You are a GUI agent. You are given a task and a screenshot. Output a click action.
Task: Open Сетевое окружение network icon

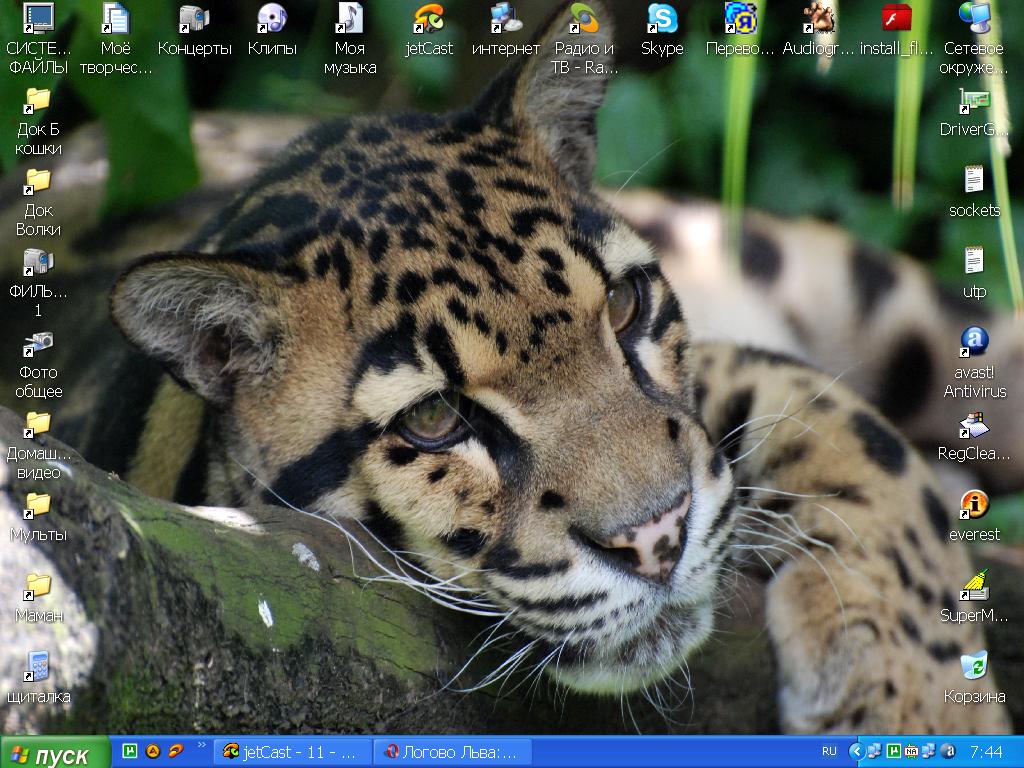pyautogui.click(x=974, y=18)
